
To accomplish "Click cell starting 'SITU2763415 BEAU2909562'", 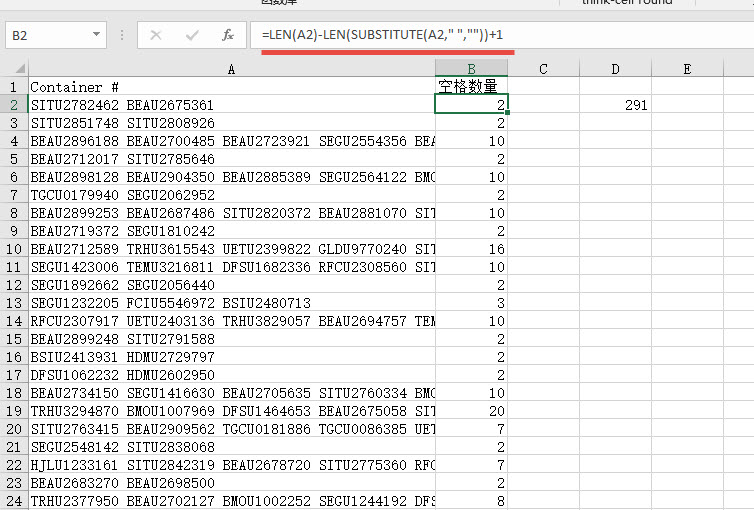I will coord(232,429).
